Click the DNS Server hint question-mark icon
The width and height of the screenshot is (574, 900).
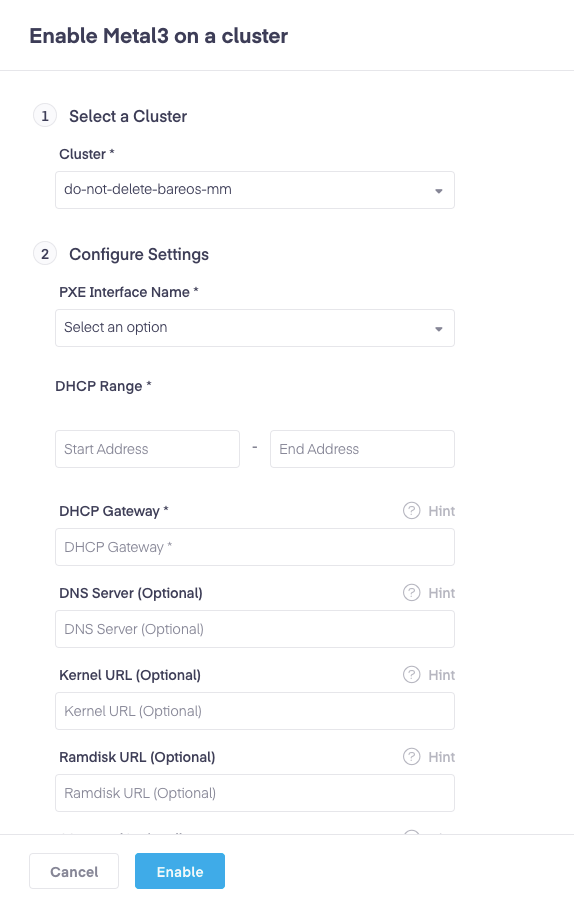tap(412, 592)
